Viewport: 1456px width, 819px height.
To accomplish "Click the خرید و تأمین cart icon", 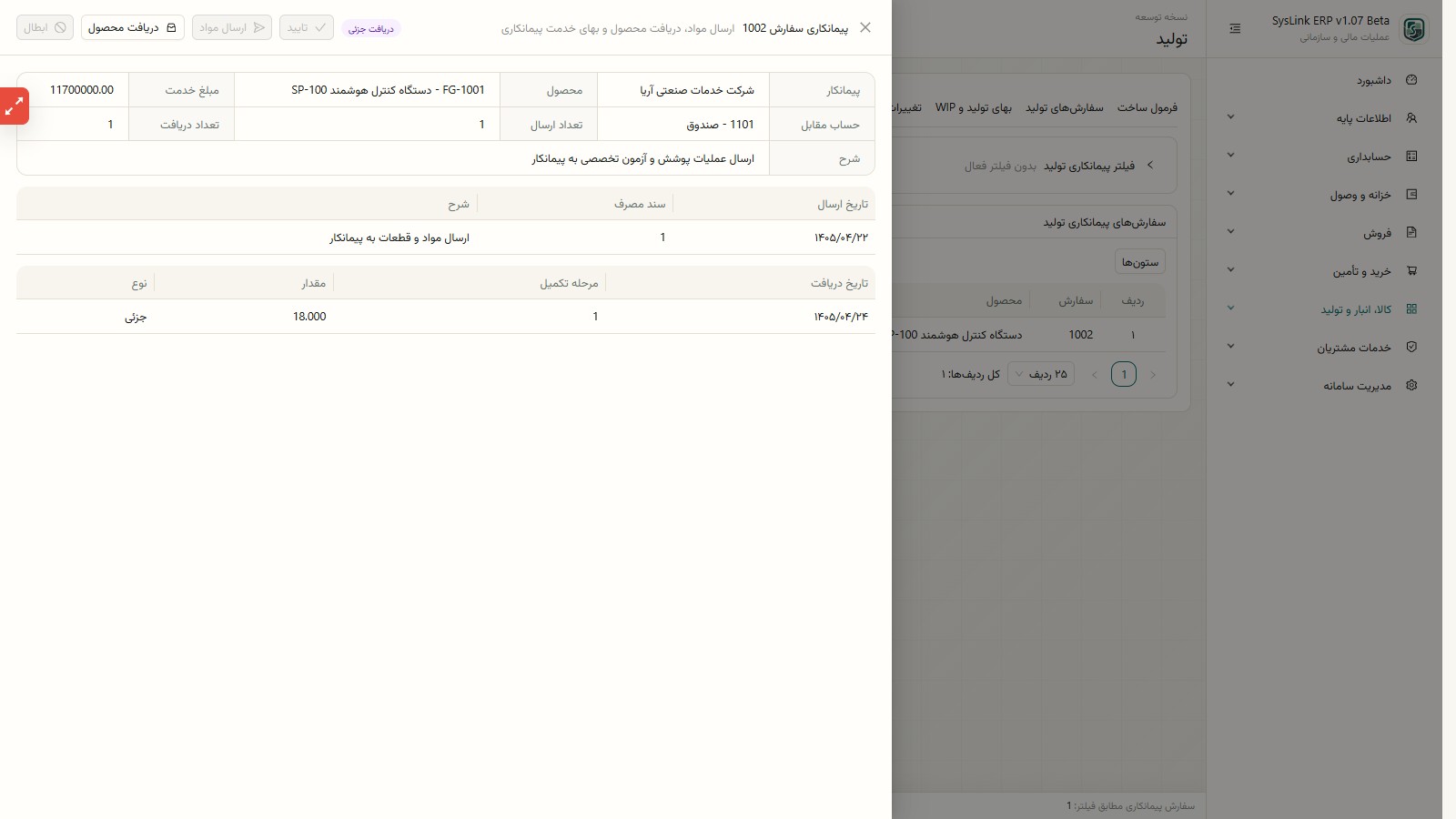I will pyautogui.click(x=1411, y=271).
